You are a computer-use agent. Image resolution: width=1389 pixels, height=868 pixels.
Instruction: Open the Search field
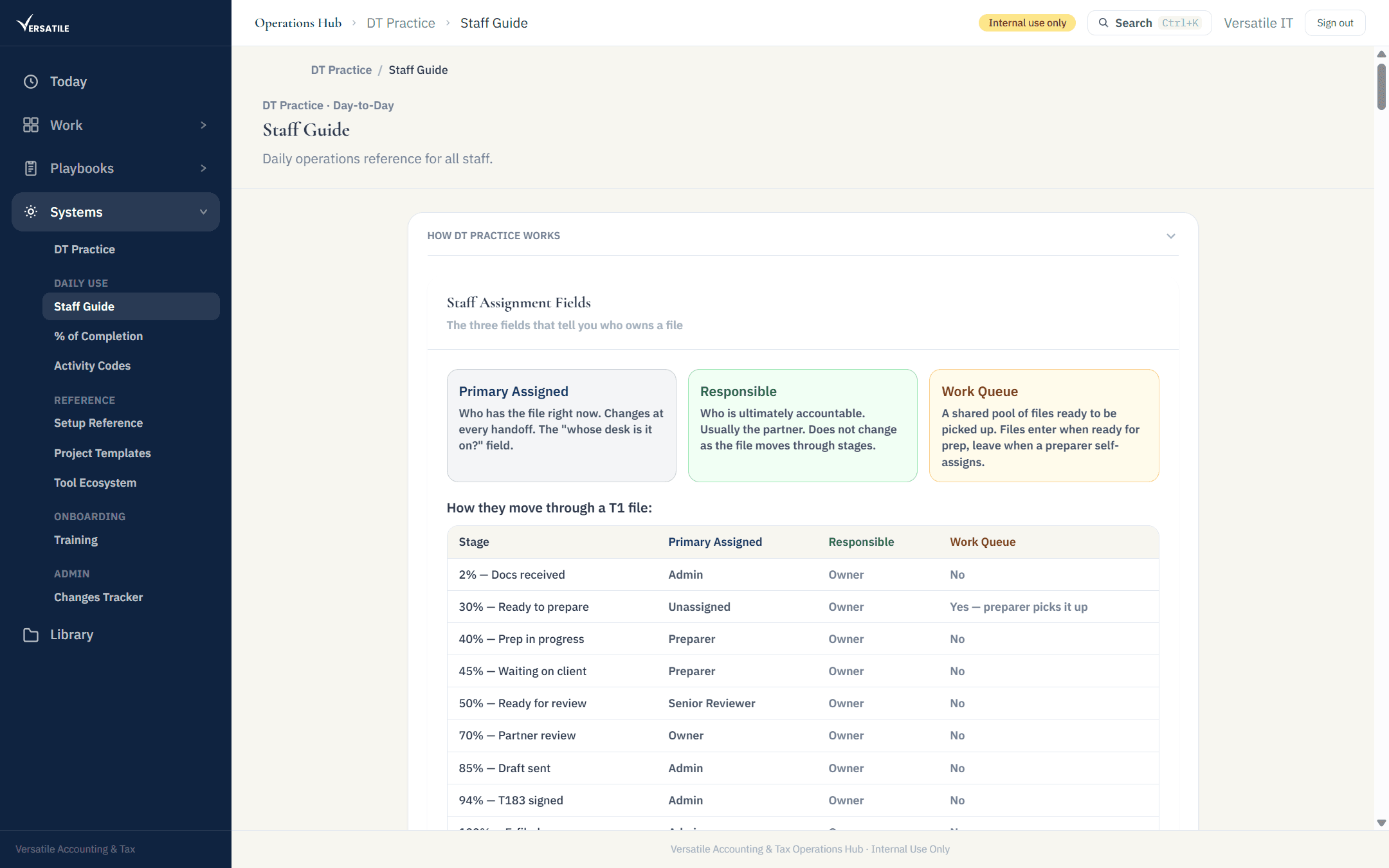tap(1150, 23)
